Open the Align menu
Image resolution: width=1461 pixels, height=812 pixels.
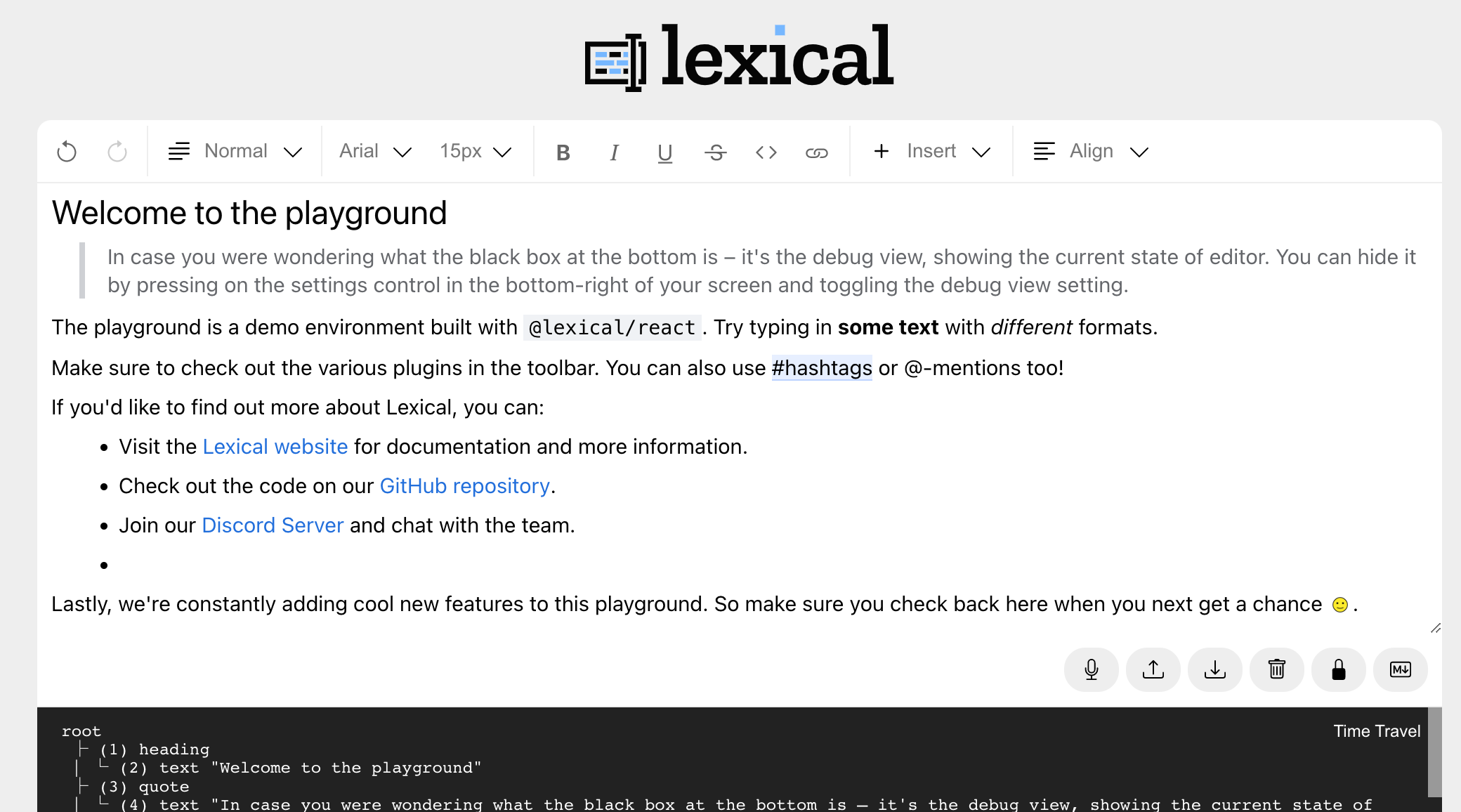click(1091, 152)
